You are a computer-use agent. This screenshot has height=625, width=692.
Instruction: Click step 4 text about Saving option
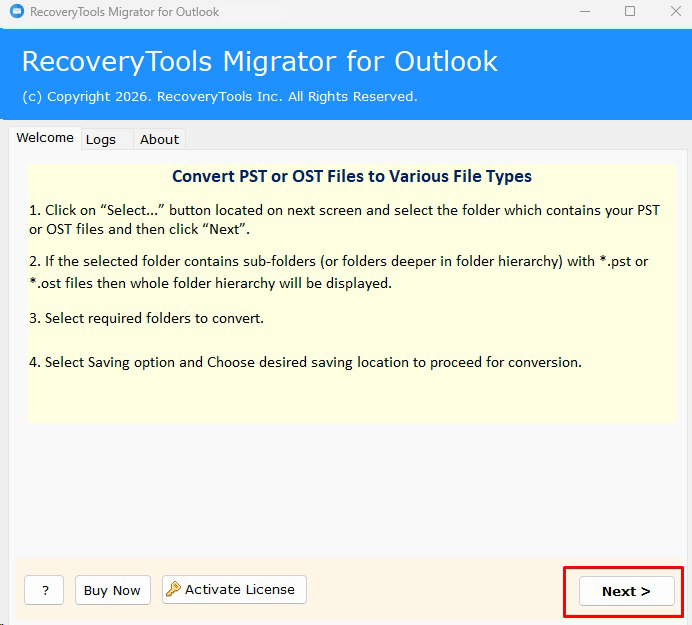(305, 362)
